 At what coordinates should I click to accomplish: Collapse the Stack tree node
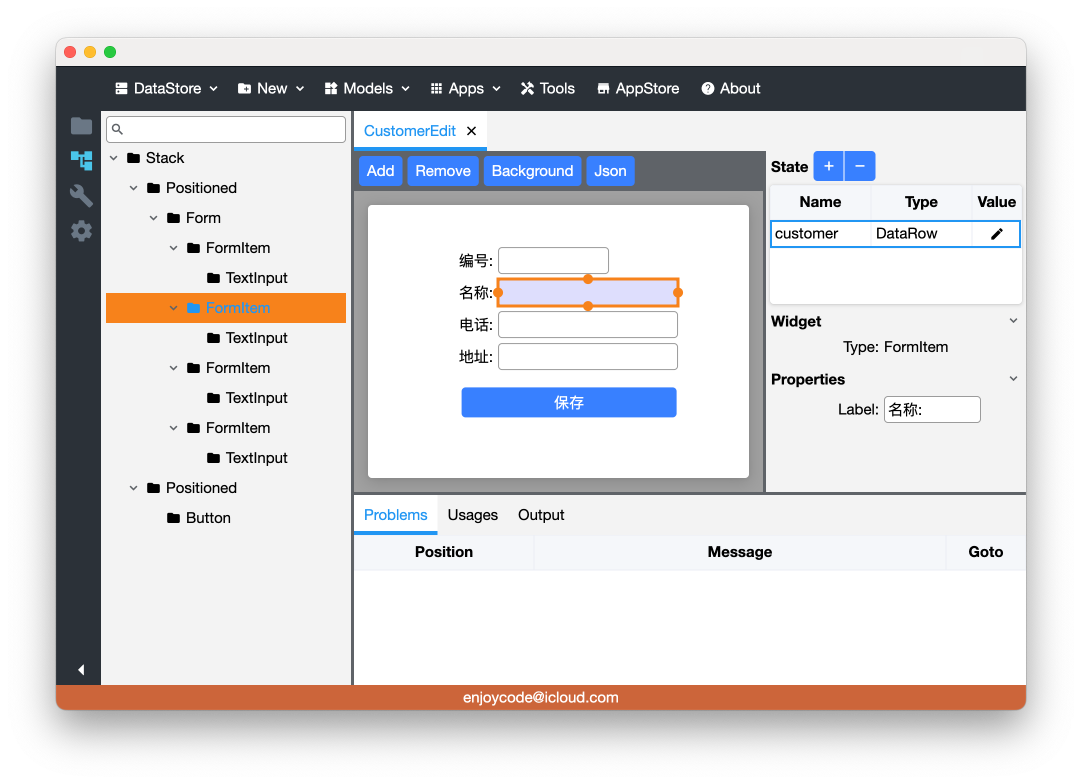click(114, 158)
